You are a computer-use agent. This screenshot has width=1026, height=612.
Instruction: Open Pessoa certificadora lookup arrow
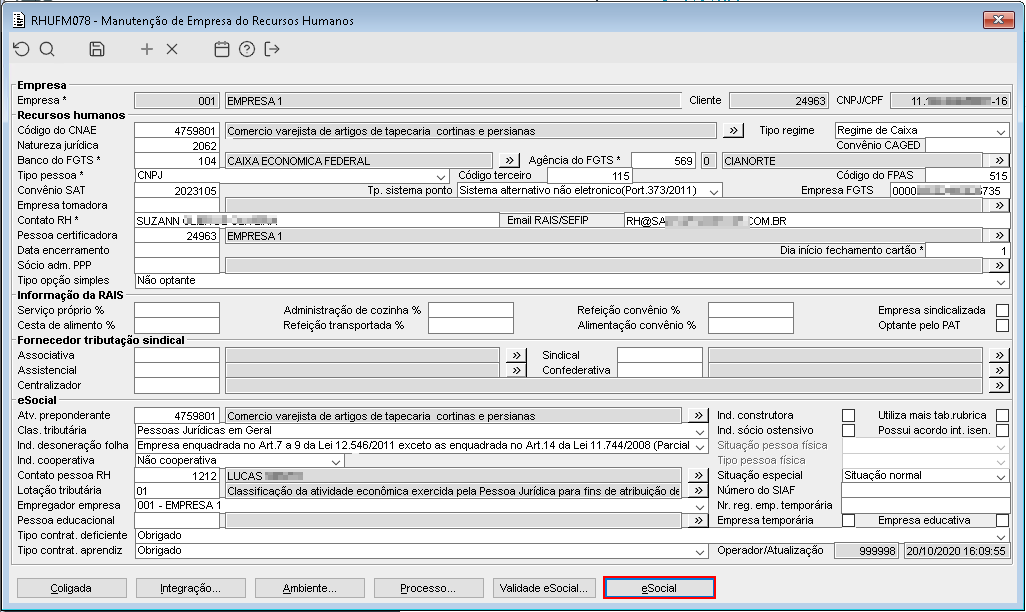[999, 236]
